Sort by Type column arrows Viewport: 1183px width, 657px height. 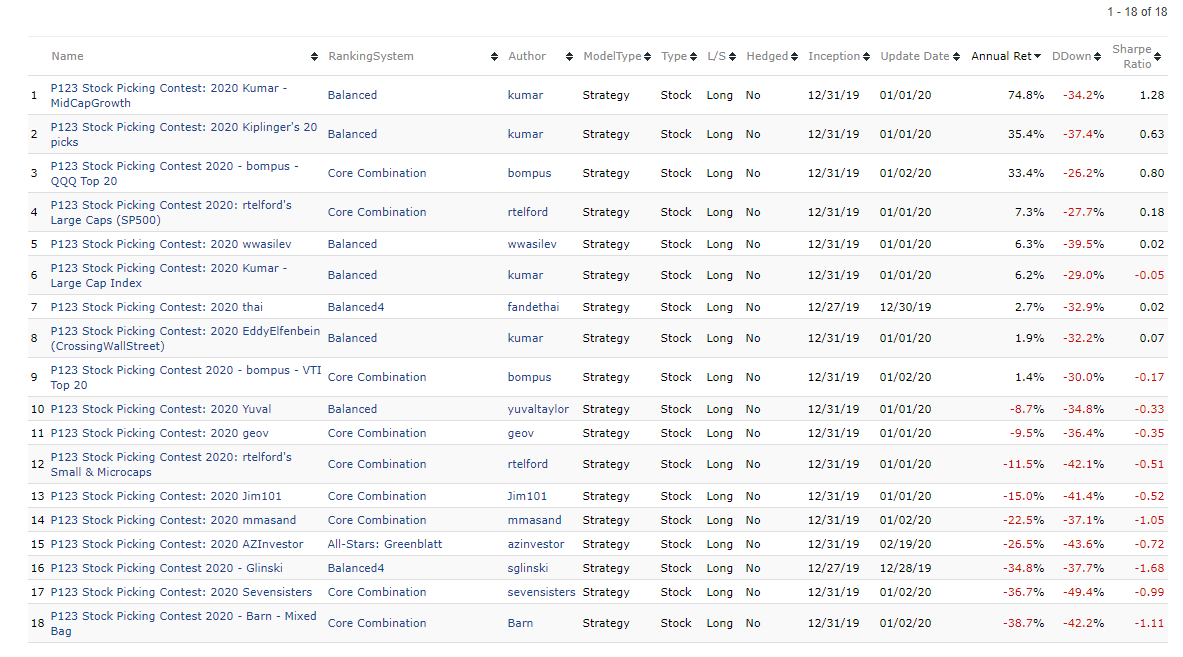pos(693,57)
